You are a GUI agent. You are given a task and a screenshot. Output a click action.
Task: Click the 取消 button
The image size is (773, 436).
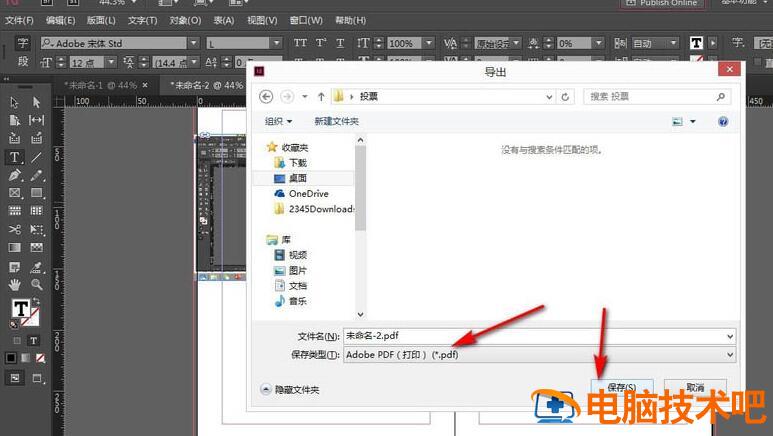[x=695, y=387]
